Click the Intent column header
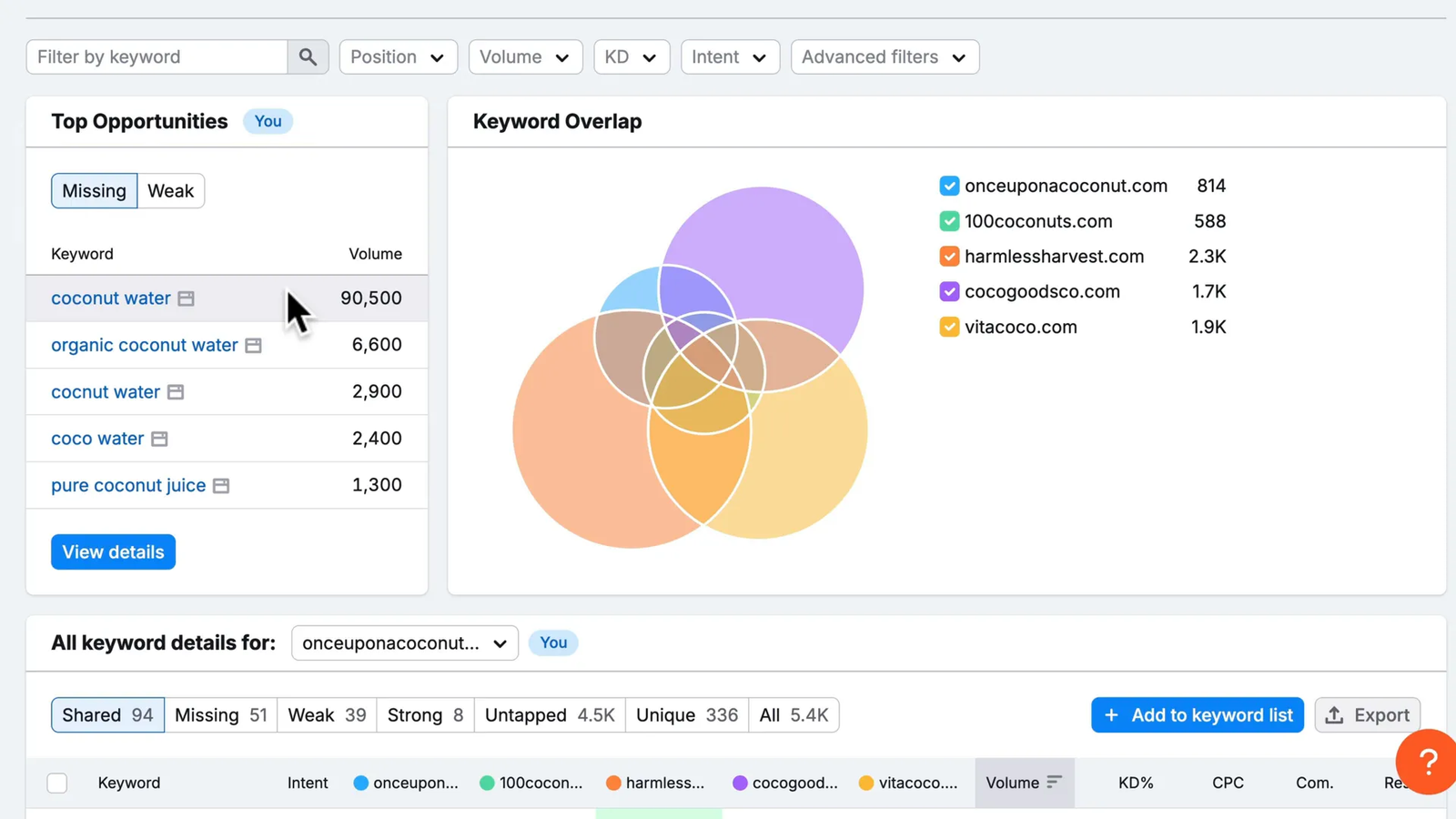This screenshot has width=1456, height=819. pyautogui.click(x=308, y=783)
